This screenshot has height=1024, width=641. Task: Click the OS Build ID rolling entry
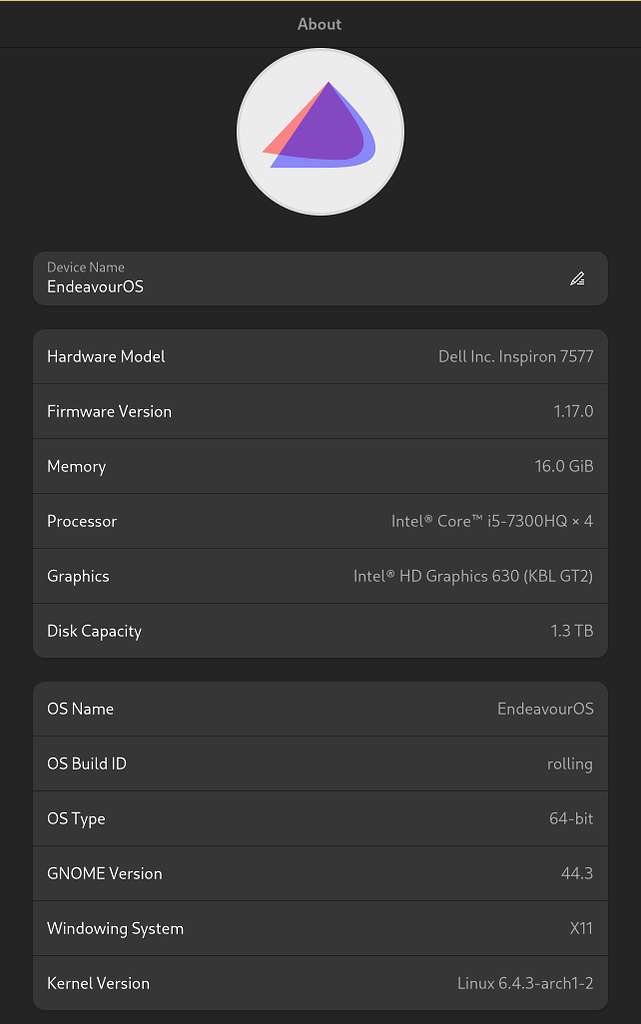[x=320, y=763]
